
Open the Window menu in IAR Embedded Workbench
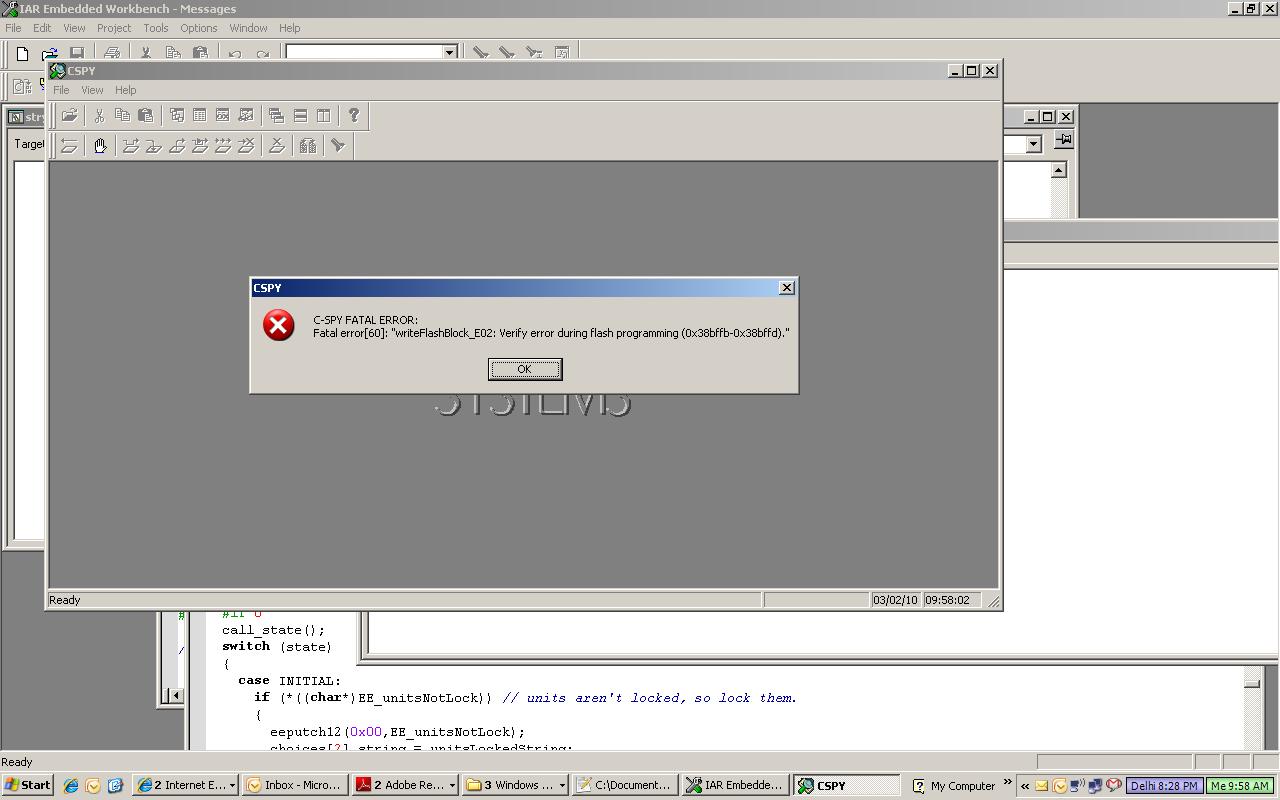coord(248,28)
